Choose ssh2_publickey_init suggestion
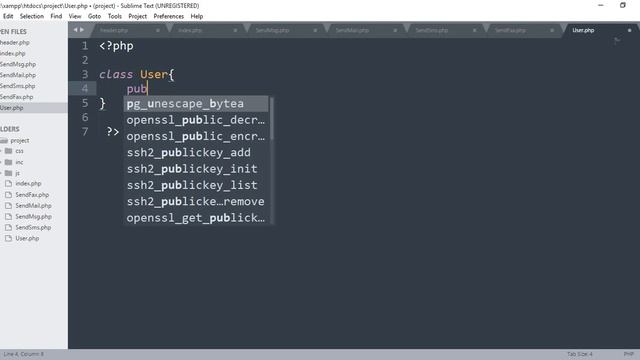Image resolution: width=640 pixels, height=360 pixels. tap(196, 169)
